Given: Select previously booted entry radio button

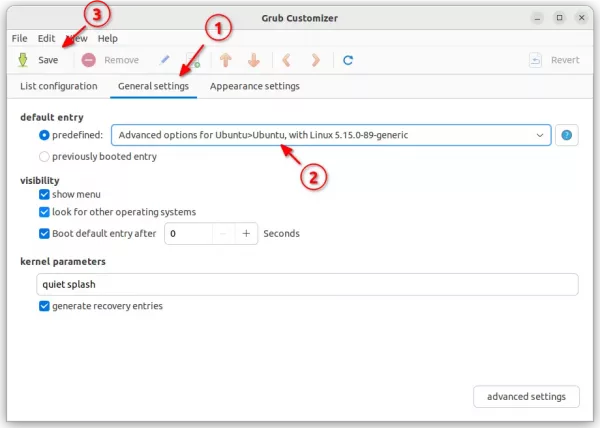Looking at the screenshot, I should 44,156.
